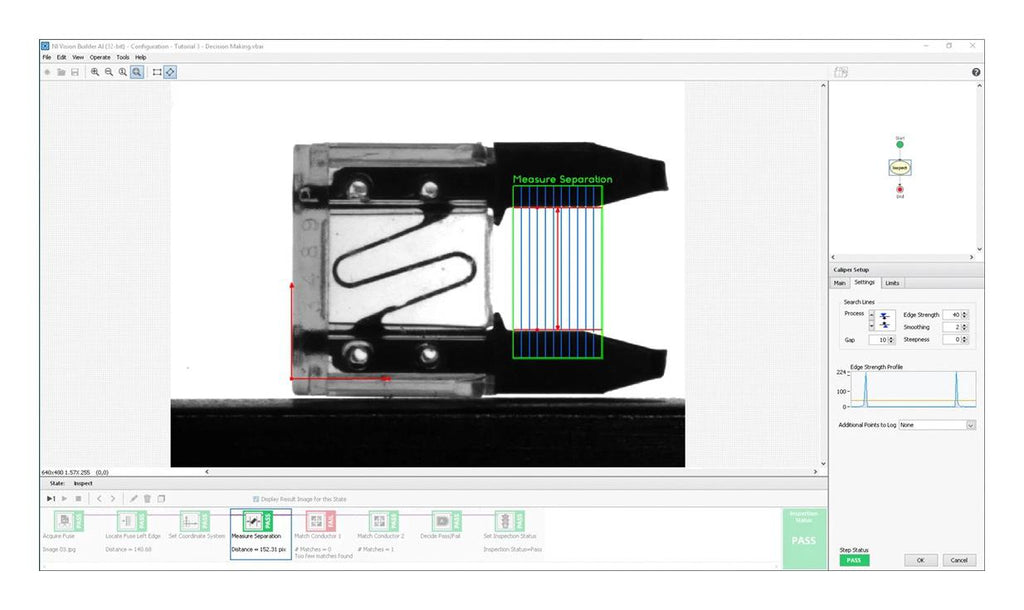Select the Locate Fuse Left Edge step
This screenshot has height=610, width=1024.
131,521
